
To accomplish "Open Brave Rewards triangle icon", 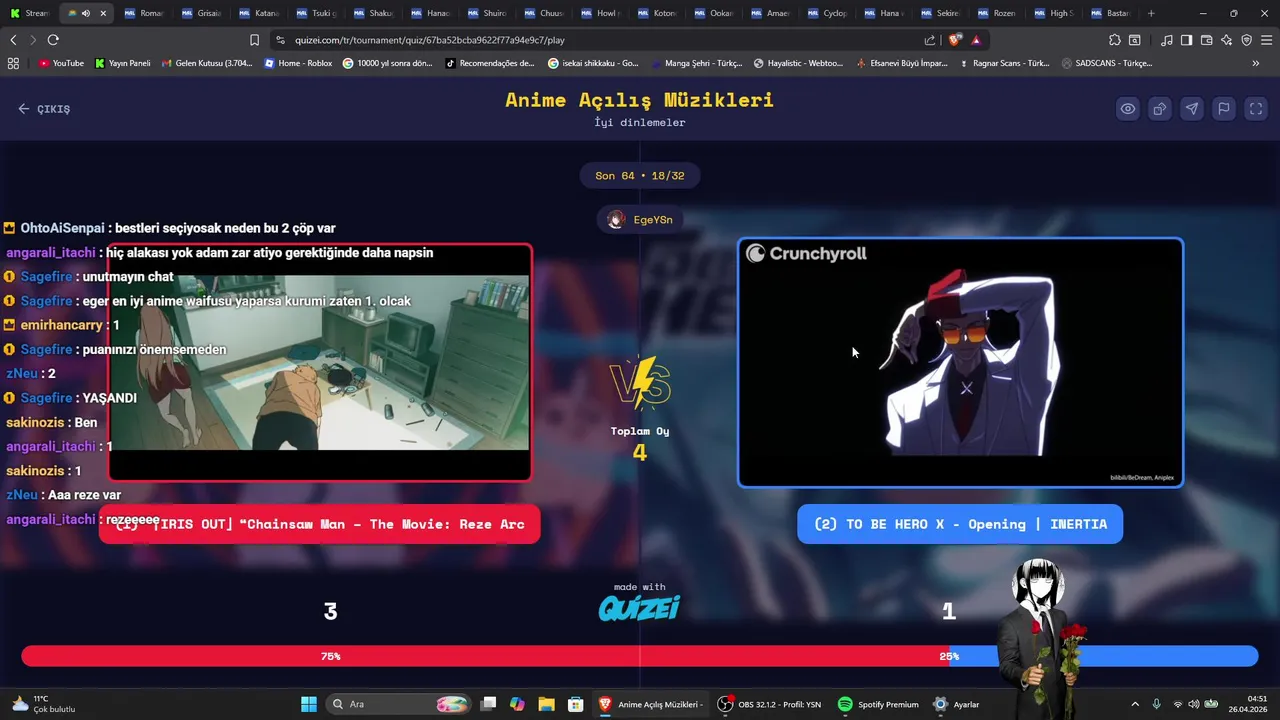I will point(976,40).
